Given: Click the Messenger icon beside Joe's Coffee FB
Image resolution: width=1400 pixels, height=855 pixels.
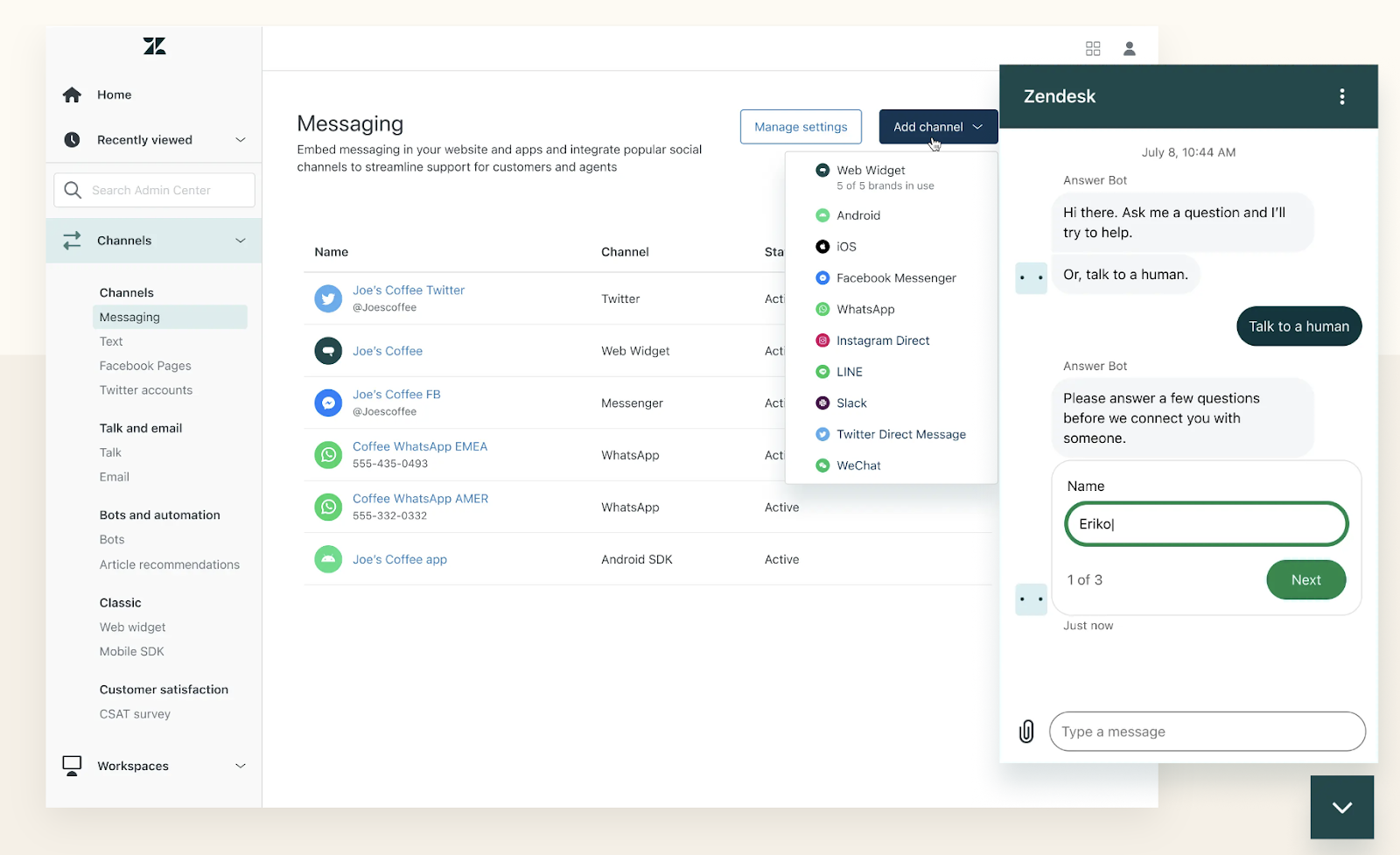Looking at the screenshot, I should (328, 403).
